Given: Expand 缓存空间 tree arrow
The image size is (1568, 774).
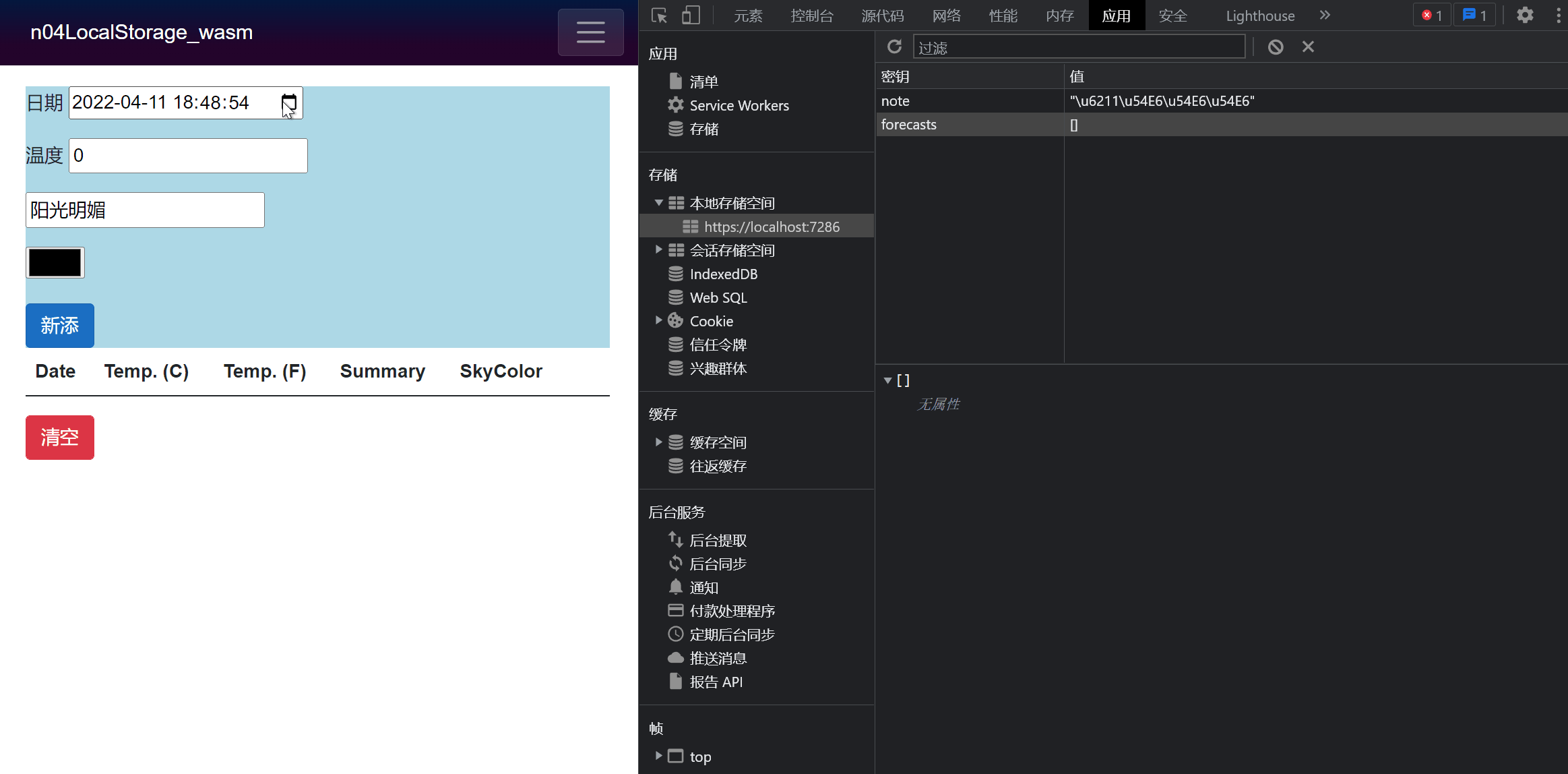Looking at the screenshot, I should [x=659, y=442].
